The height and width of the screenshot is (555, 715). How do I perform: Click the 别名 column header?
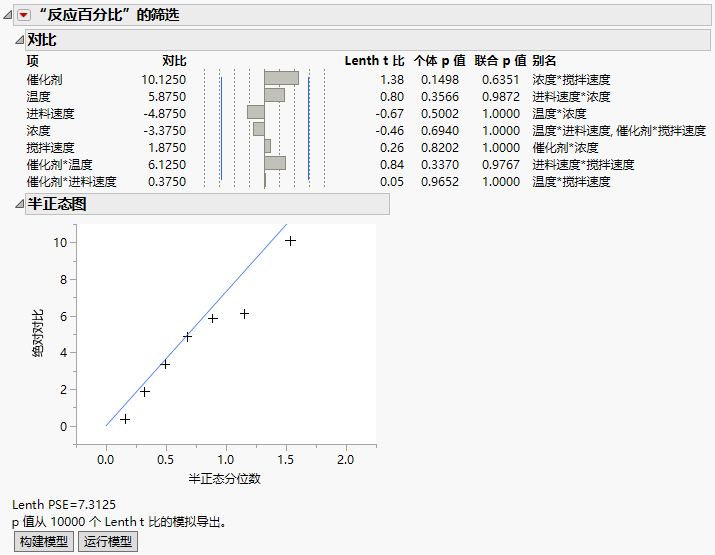click(x=544, y=61)
